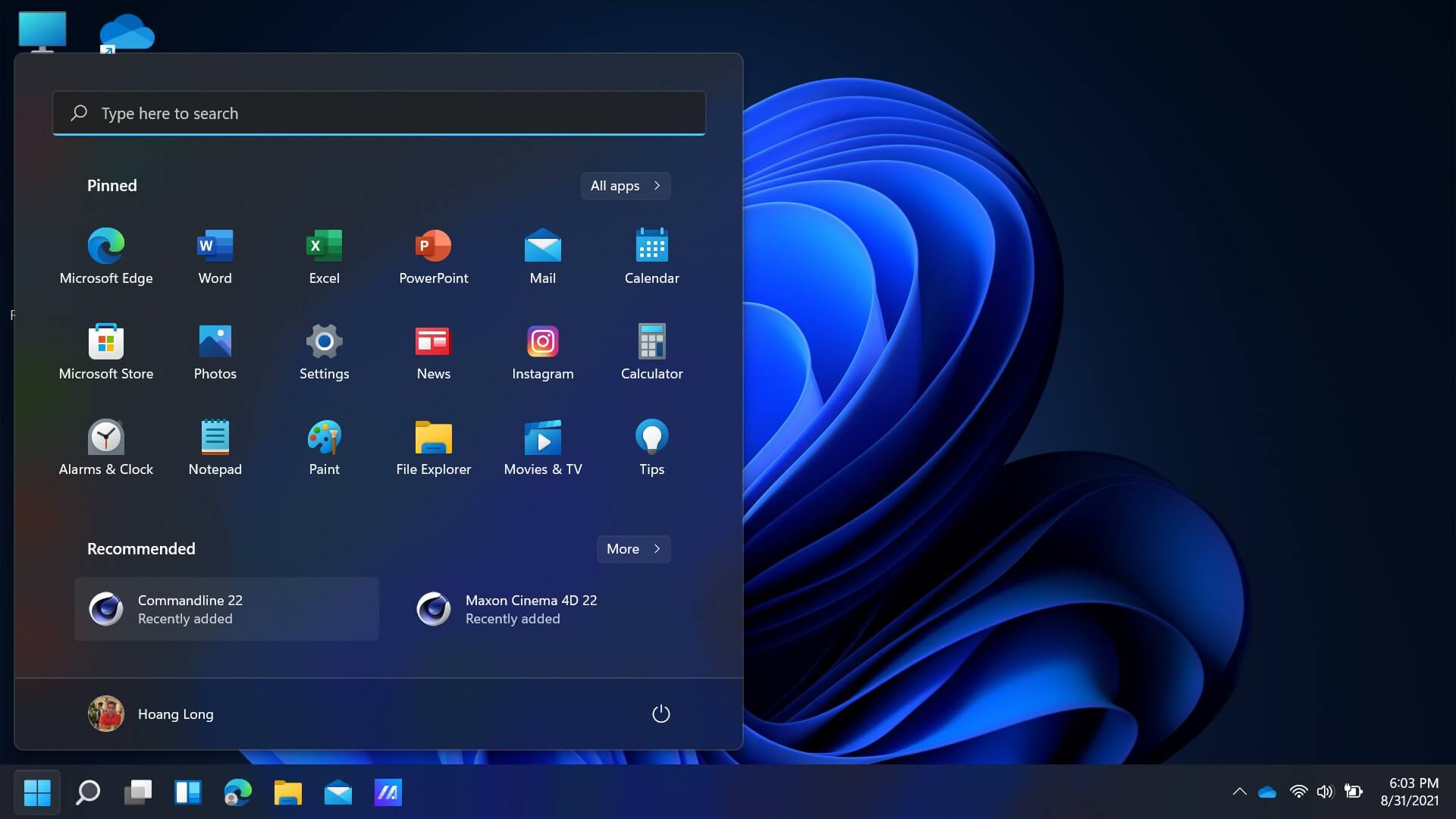The width and height of the screenshot is (1456, 819).
Task: Open the Tips app
Action: (x=652, y=447)
